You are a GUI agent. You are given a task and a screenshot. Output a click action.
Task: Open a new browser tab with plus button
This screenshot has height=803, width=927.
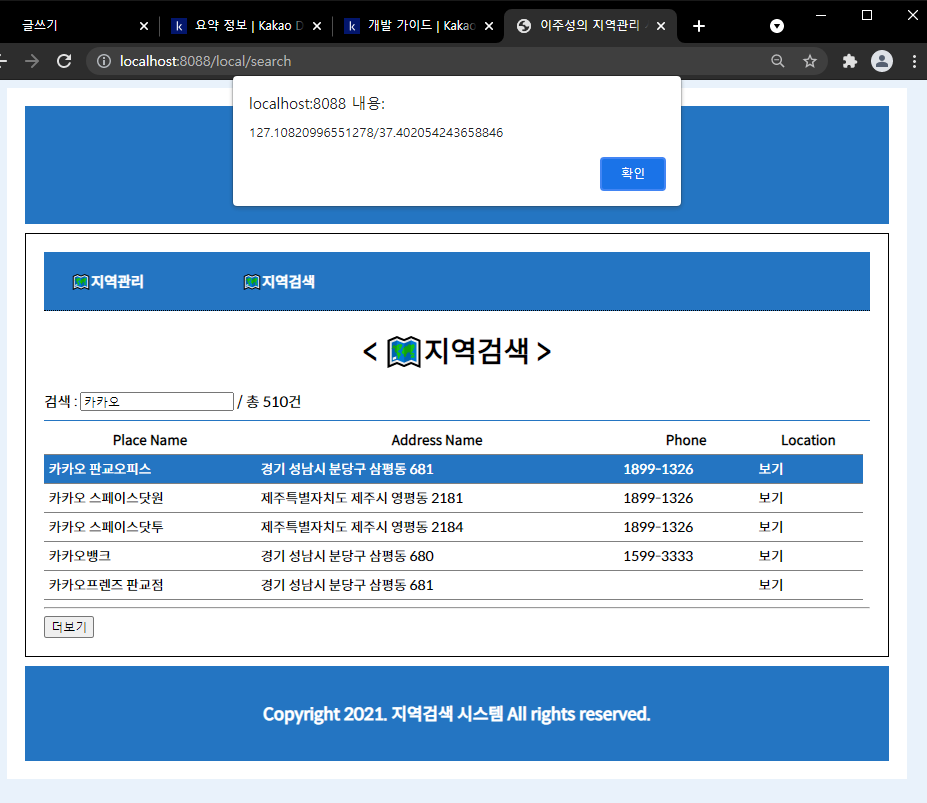click(x=699, y=26)
